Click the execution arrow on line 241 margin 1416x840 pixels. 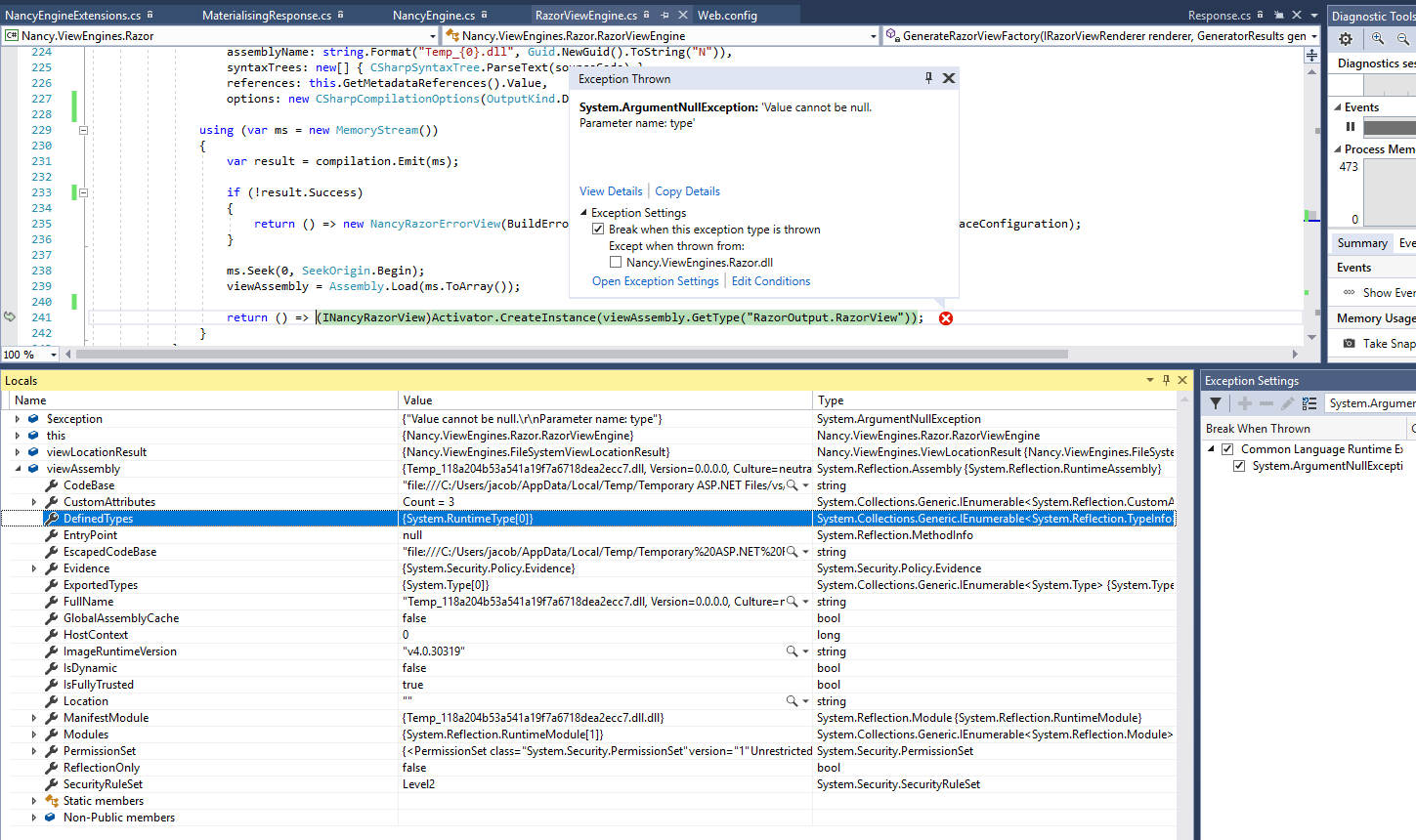click(9, 316)
